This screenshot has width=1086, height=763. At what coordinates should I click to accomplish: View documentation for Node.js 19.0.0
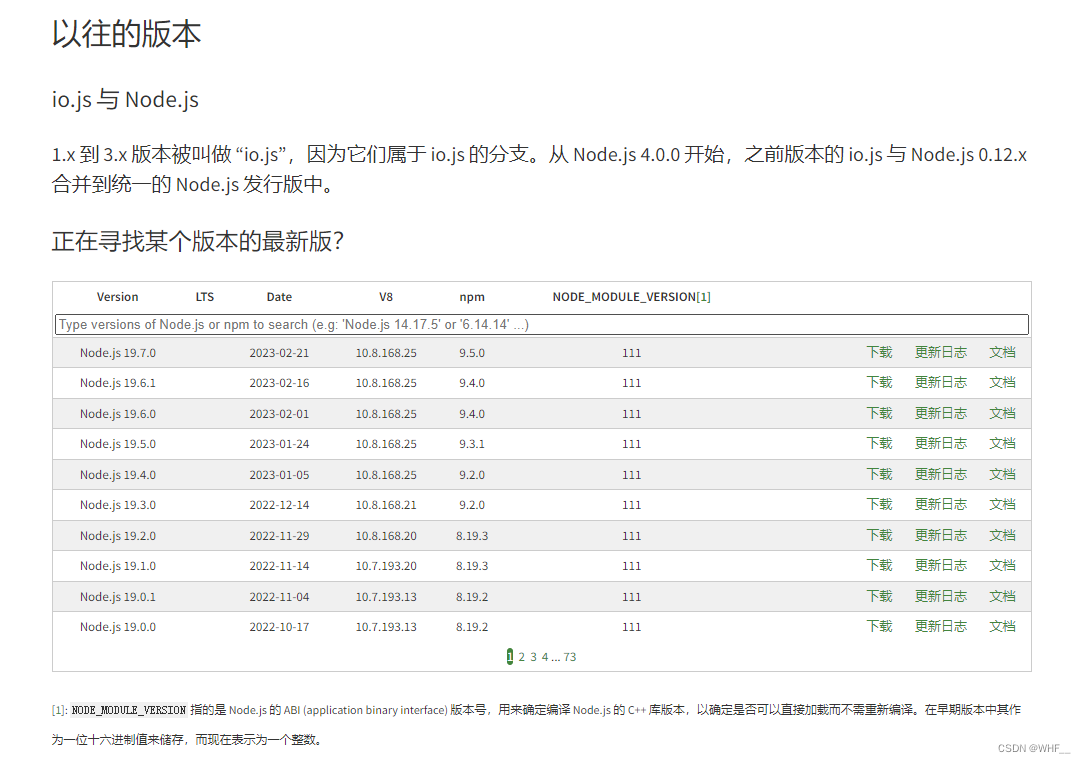(1002, 626)
